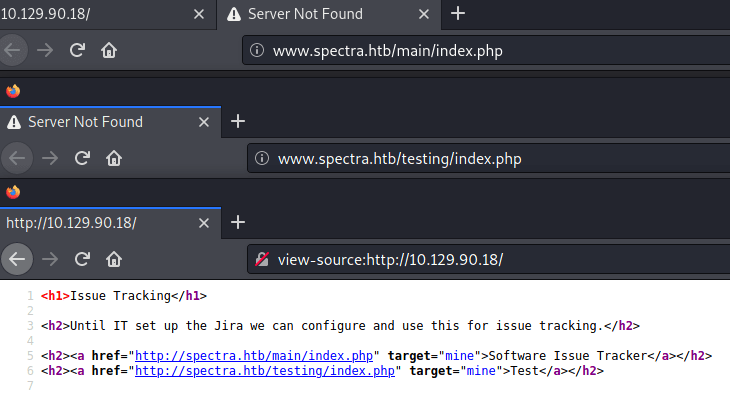
Task: Open new tab in view-source window
Action: point(238,222)
